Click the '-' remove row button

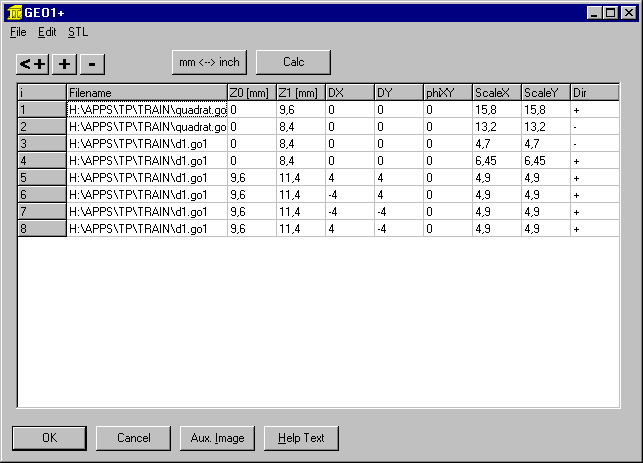pyautogui.click(x=91, y=63)
